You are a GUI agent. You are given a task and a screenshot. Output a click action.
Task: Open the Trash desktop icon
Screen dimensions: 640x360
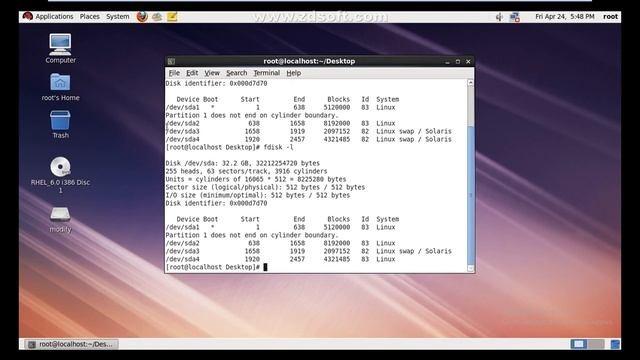(x=60, y=124)
